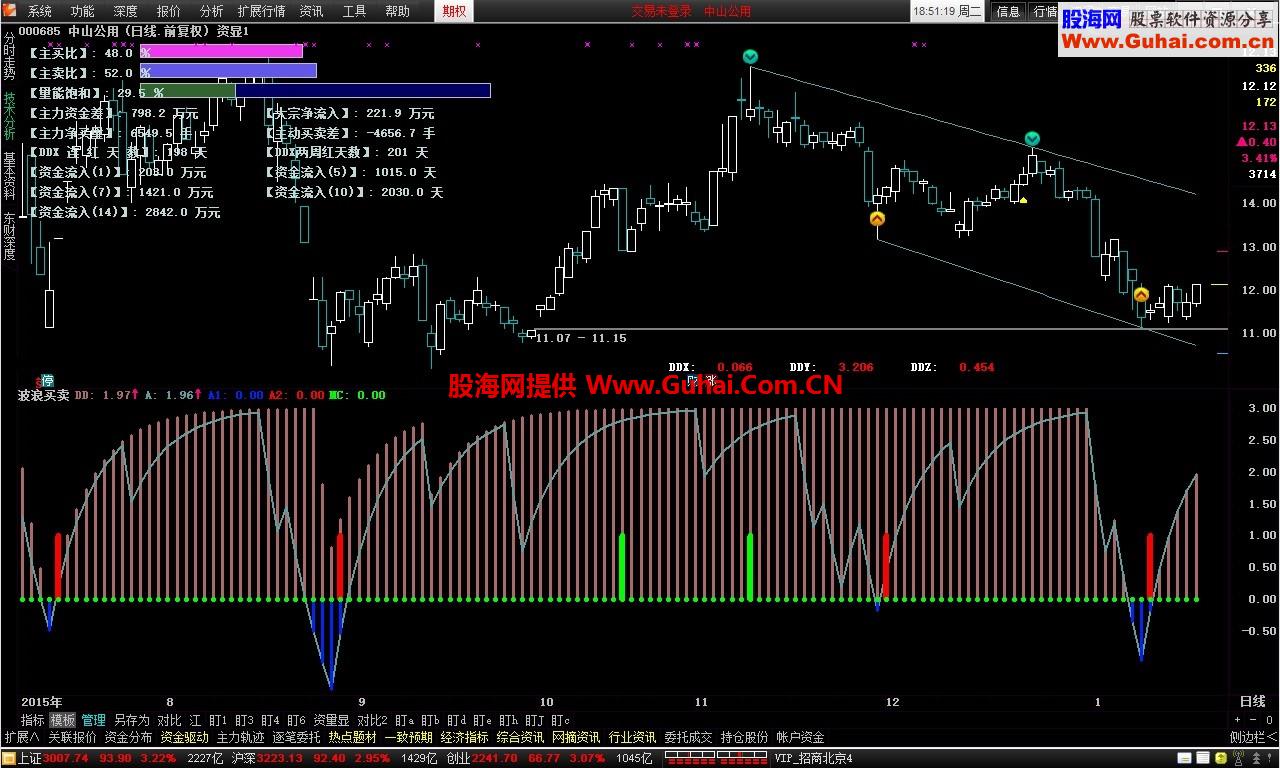Switch to the 技术分析 side tab
The height and width of the screenshot is (768, 1280).
[9, 115]
